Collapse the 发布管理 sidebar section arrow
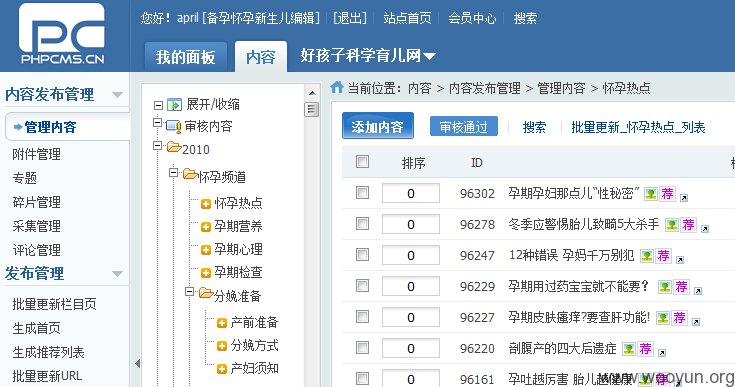This screenshot has width=735, height=387. point(118,274)
